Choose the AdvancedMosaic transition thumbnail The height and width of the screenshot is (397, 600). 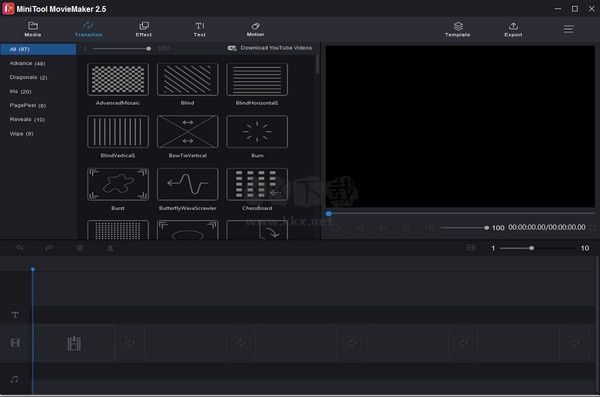click(118, 79)
